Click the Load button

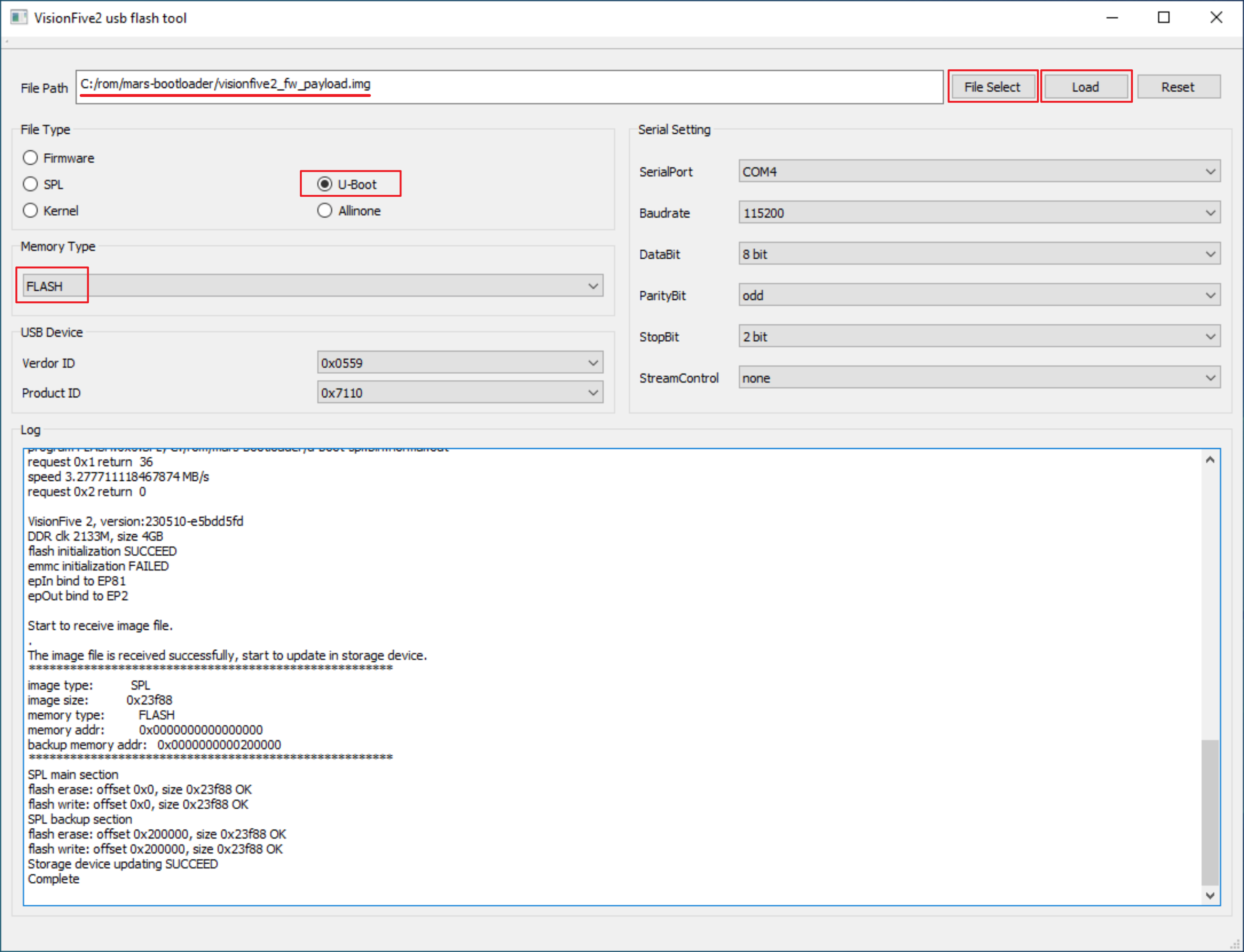coord(1086,87)
